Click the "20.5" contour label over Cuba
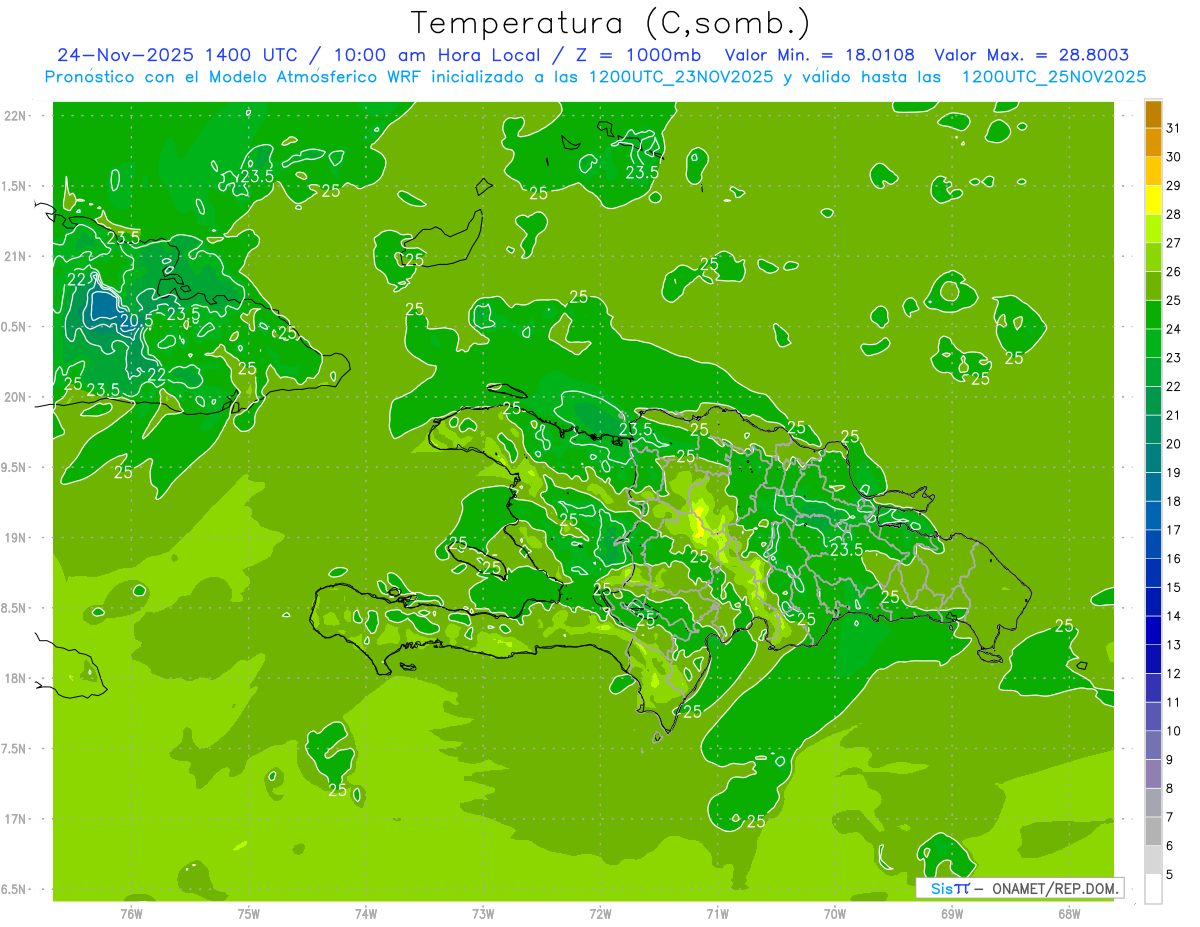Image resolution: width=1200 pixels, height=927 pixels. click(136, 320)
